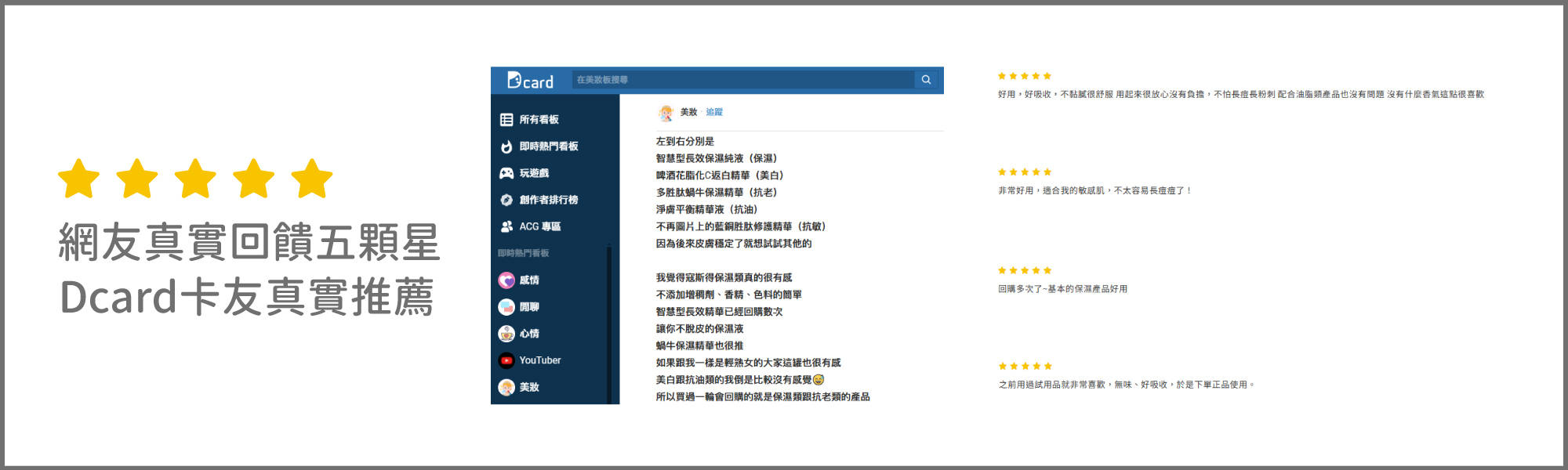Click the star rating above first review
The width and height of the screenshot is (1568, 470).
point(1024,76)
